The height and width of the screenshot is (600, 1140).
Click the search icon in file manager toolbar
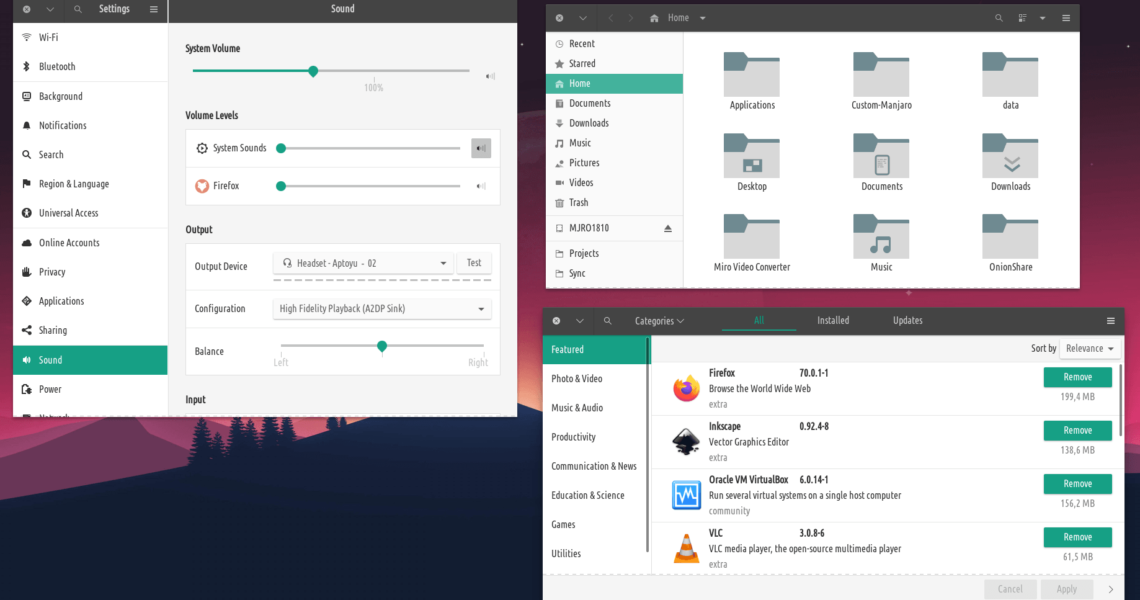coord(999,18)
